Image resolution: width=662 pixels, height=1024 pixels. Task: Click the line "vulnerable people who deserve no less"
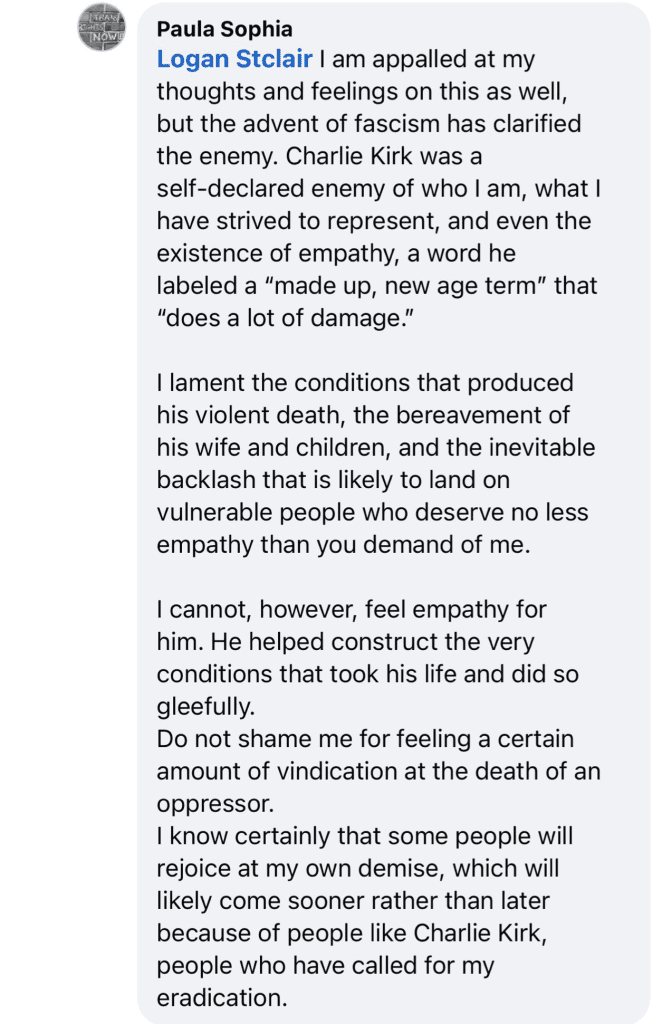[372, 511]
